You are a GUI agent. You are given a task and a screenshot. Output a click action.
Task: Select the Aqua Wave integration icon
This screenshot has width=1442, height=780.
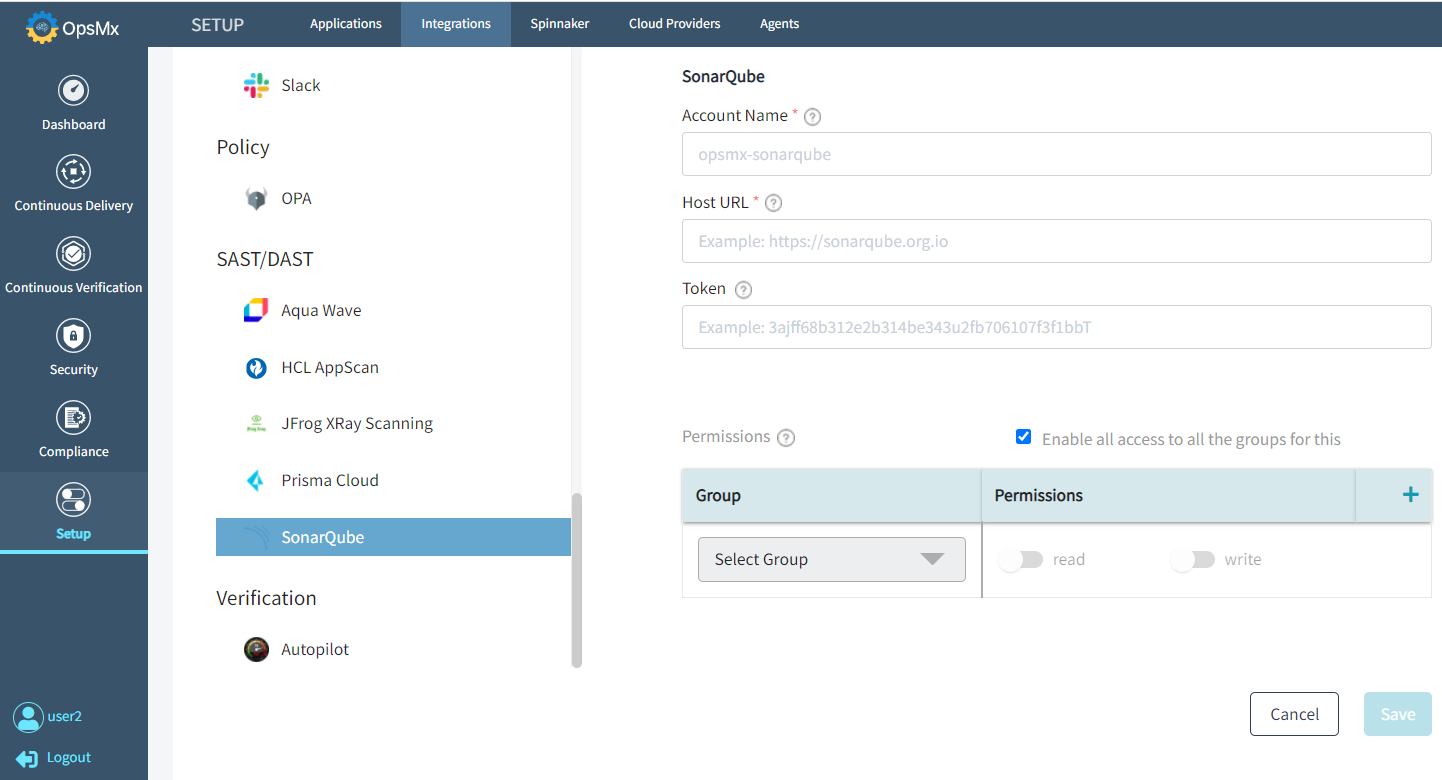coord(256,310)
